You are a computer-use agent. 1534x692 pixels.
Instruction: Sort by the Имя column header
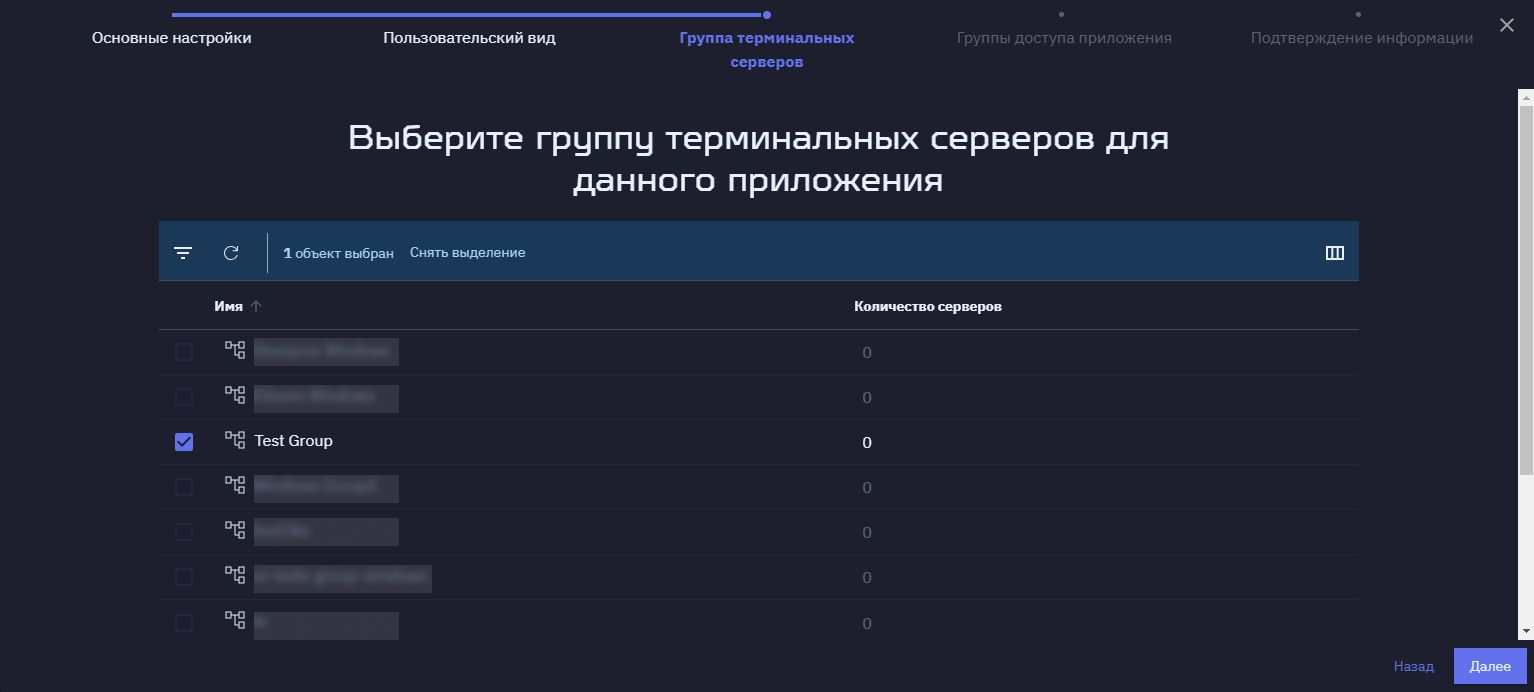click(x=228, y=307)
